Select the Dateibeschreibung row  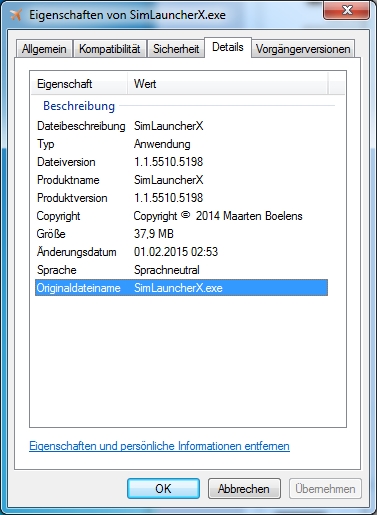coord(181,126)
